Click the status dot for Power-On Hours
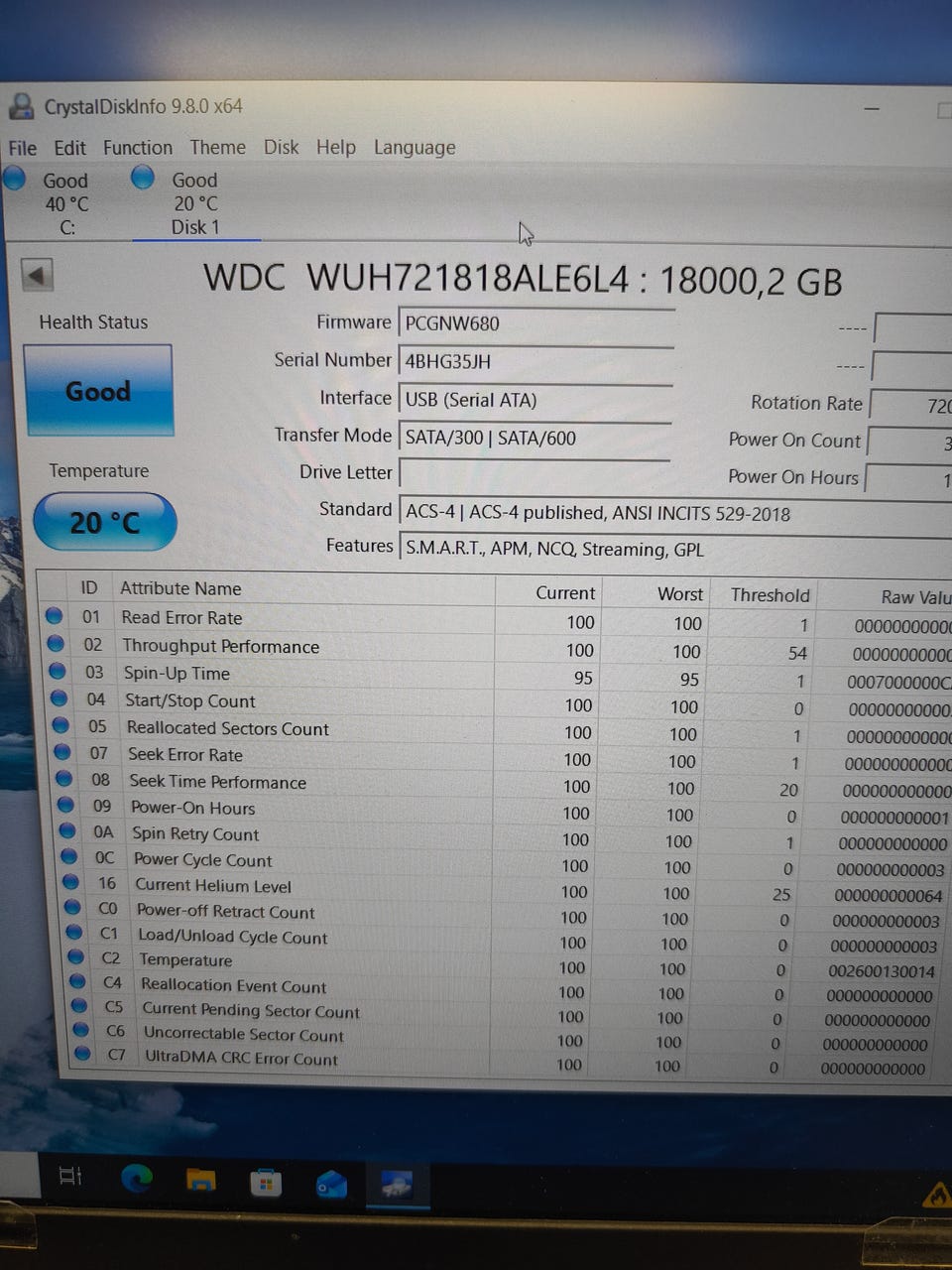The image size is (952, 1270). tap(66, 805)
